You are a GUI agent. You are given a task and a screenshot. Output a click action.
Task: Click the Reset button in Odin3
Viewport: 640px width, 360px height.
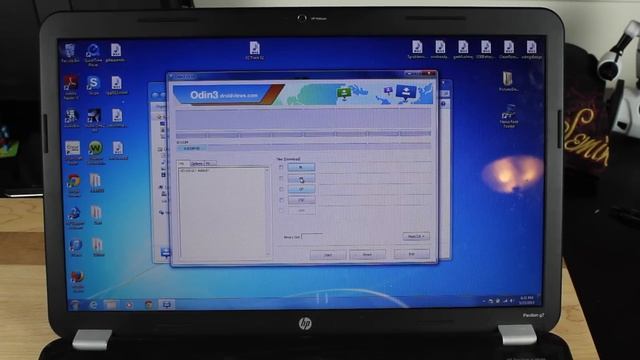(x=367, y=254)
